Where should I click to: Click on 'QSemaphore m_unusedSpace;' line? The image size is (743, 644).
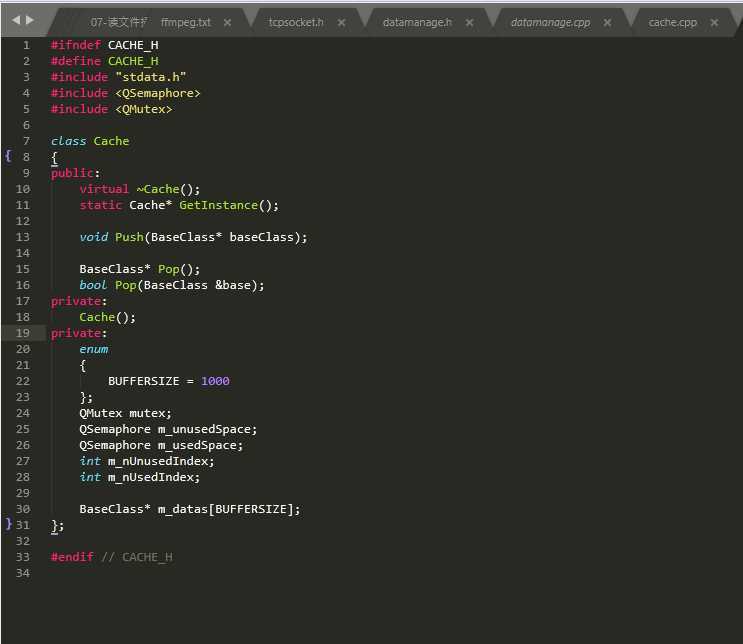pos(168,429)
